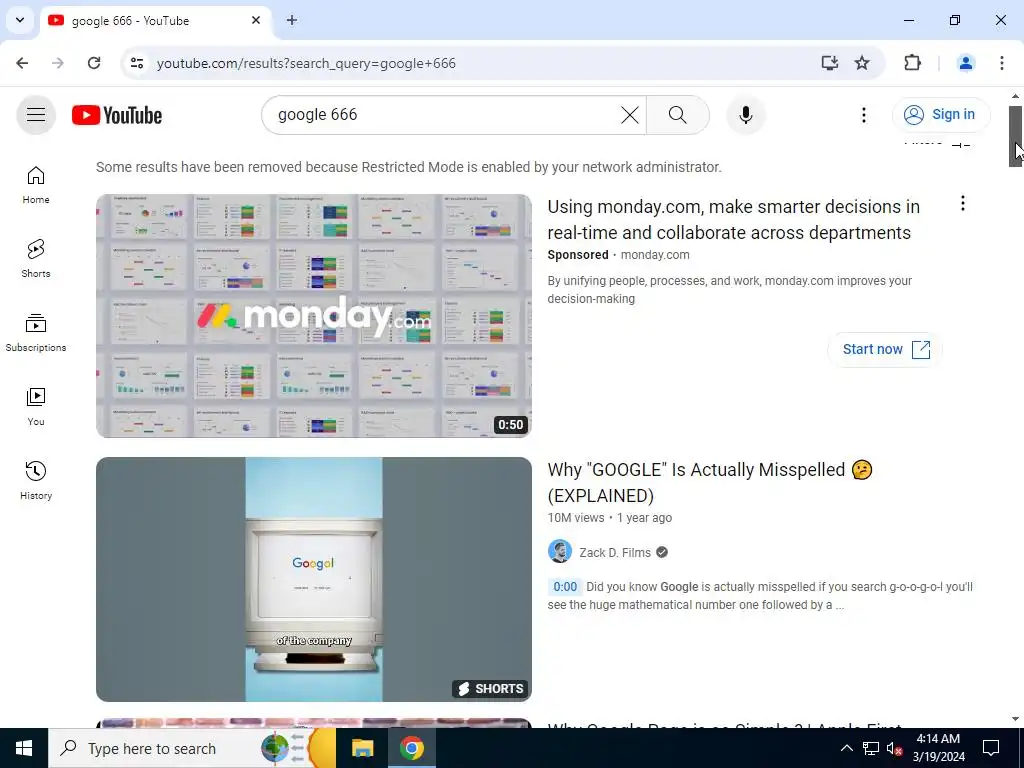The width and height of the screenshot is (1024, 768).
Task: Go to Home in sidebar
Action: pos(36,185)
